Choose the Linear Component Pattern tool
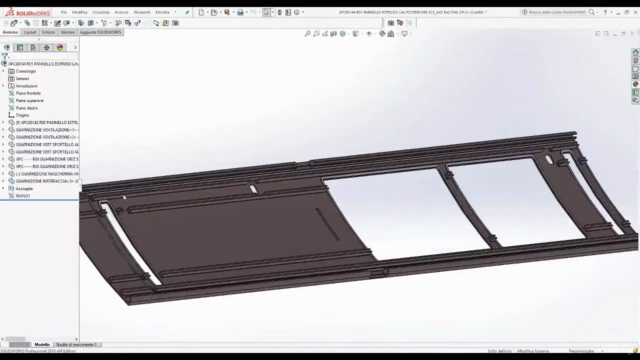The height and width of the screenshot is (360, 640). point(45,23)
